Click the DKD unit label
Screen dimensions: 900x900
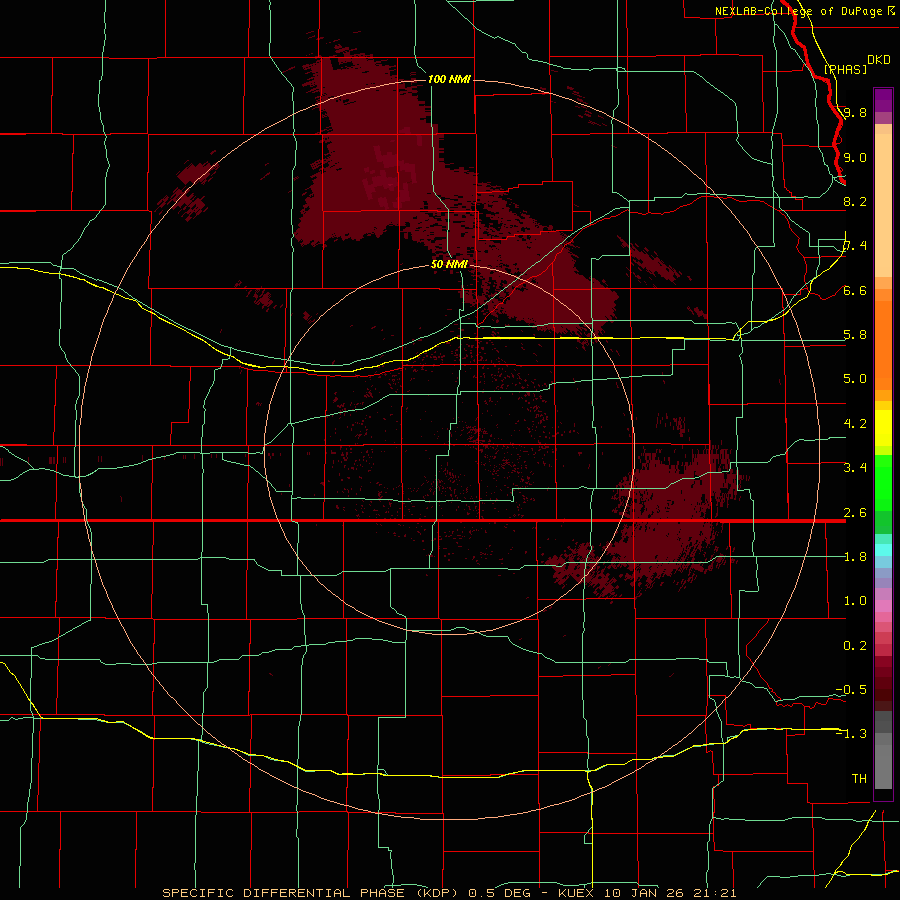point(879,59)
